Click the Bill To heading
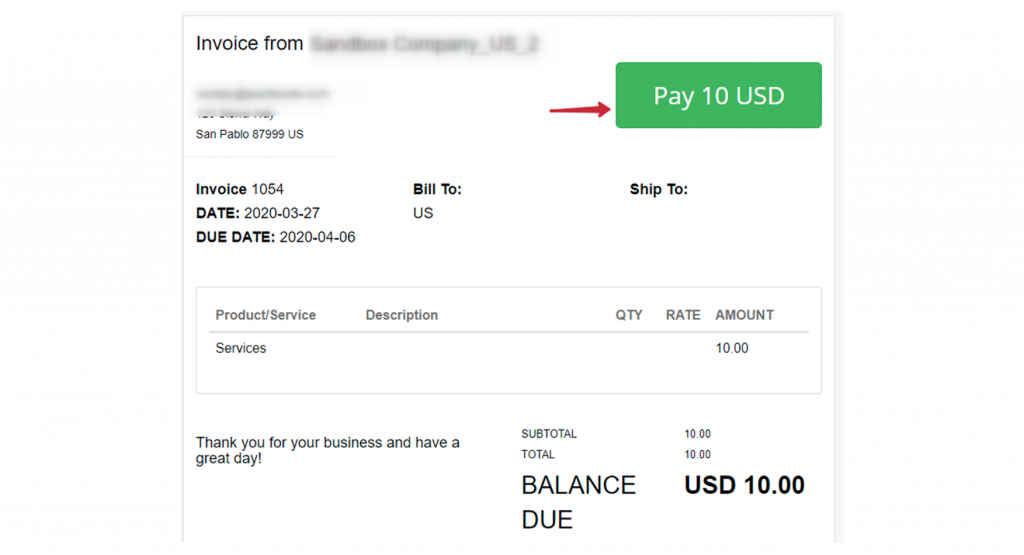Image resolution: width=1024 pixels, height=555 pixels. [437, 189]
